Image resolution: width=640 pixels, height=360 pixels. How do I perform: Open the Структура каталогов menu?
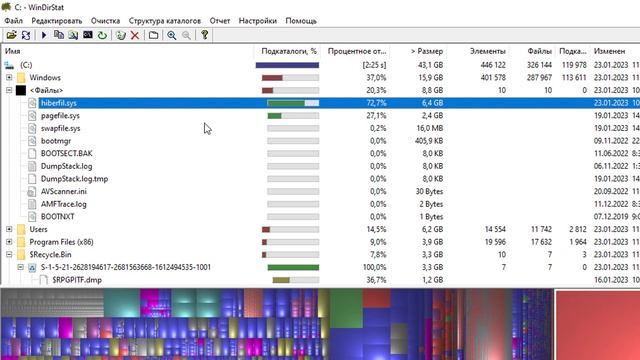click(165, 21)
